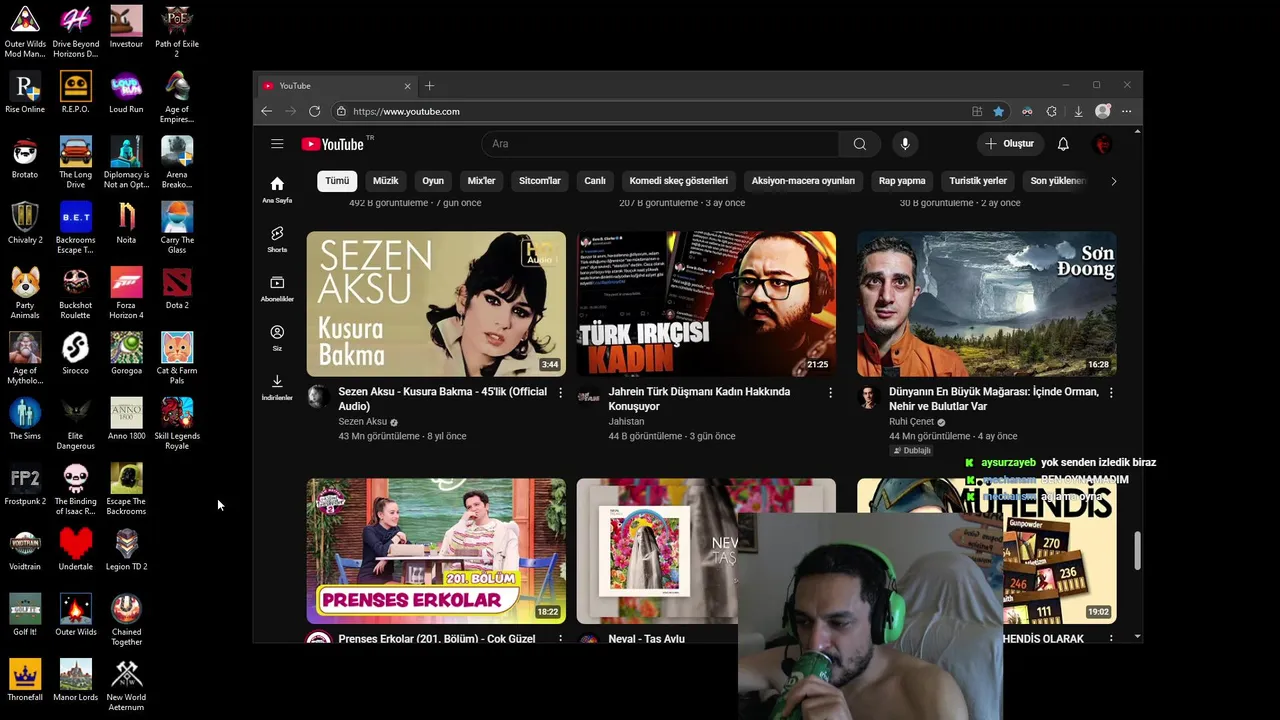Open Sezen Aksu Kusura Bakma video title
1280x720 pixels.
442,399
